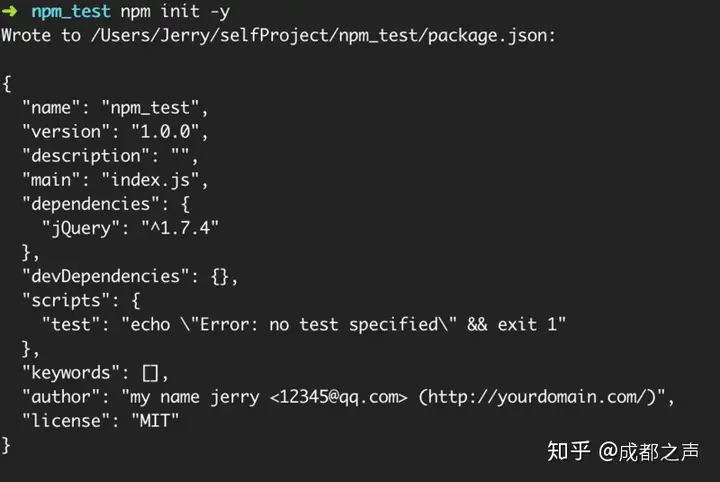720x482 pixels.
Task: Click the npm_test directory name in prompt
Action: click(71, 11)
